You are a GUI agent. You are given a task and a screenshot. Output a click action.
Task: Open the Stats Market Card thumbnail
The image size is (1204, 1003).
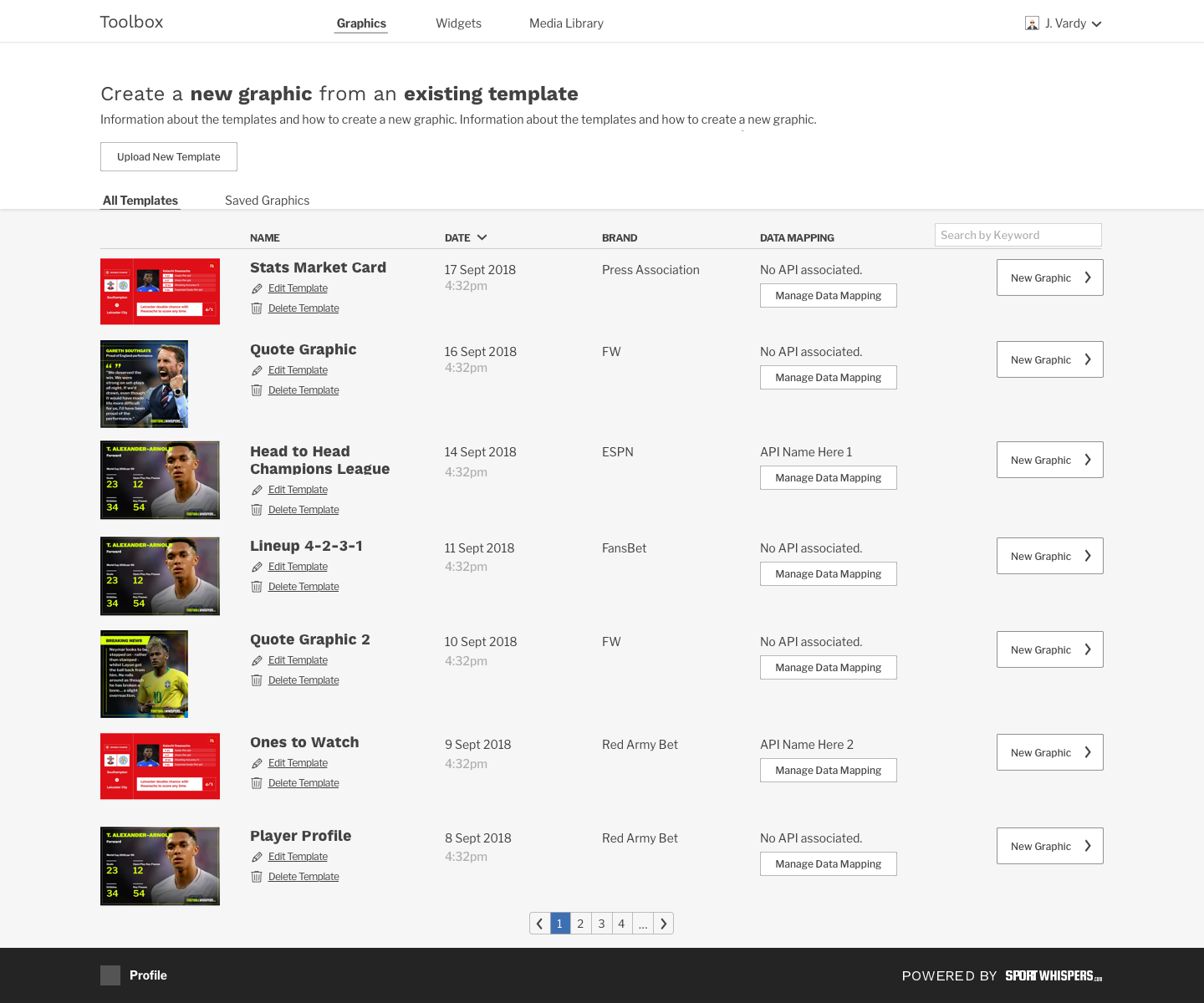point(160,292)
